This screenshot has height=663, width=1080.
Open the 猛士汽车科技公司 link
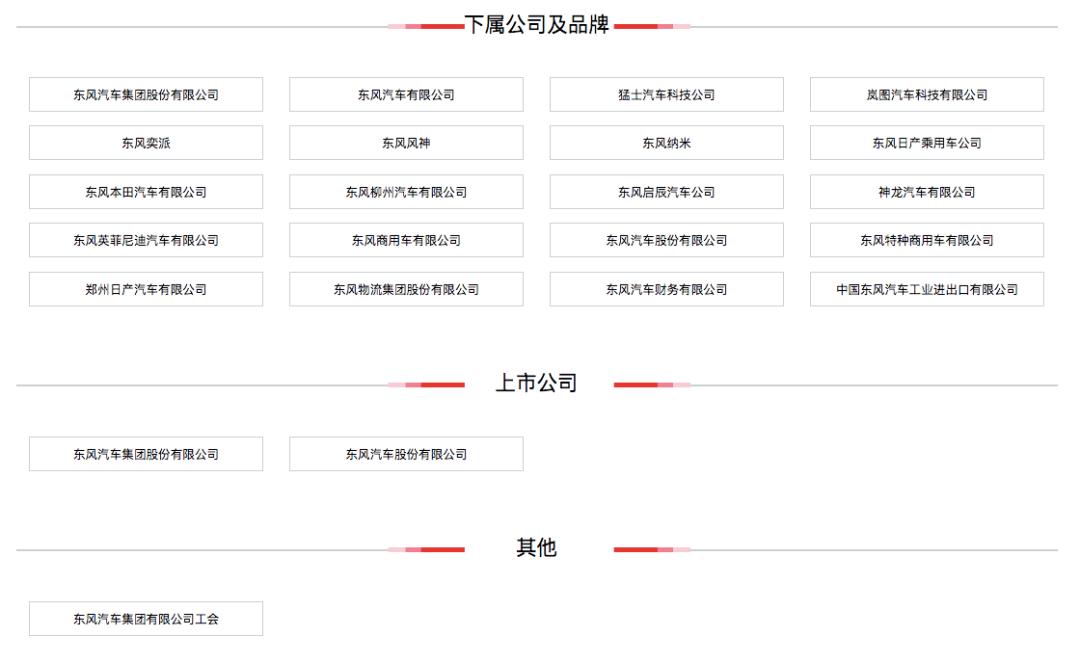pyautogui.click(x=666, y=94)
